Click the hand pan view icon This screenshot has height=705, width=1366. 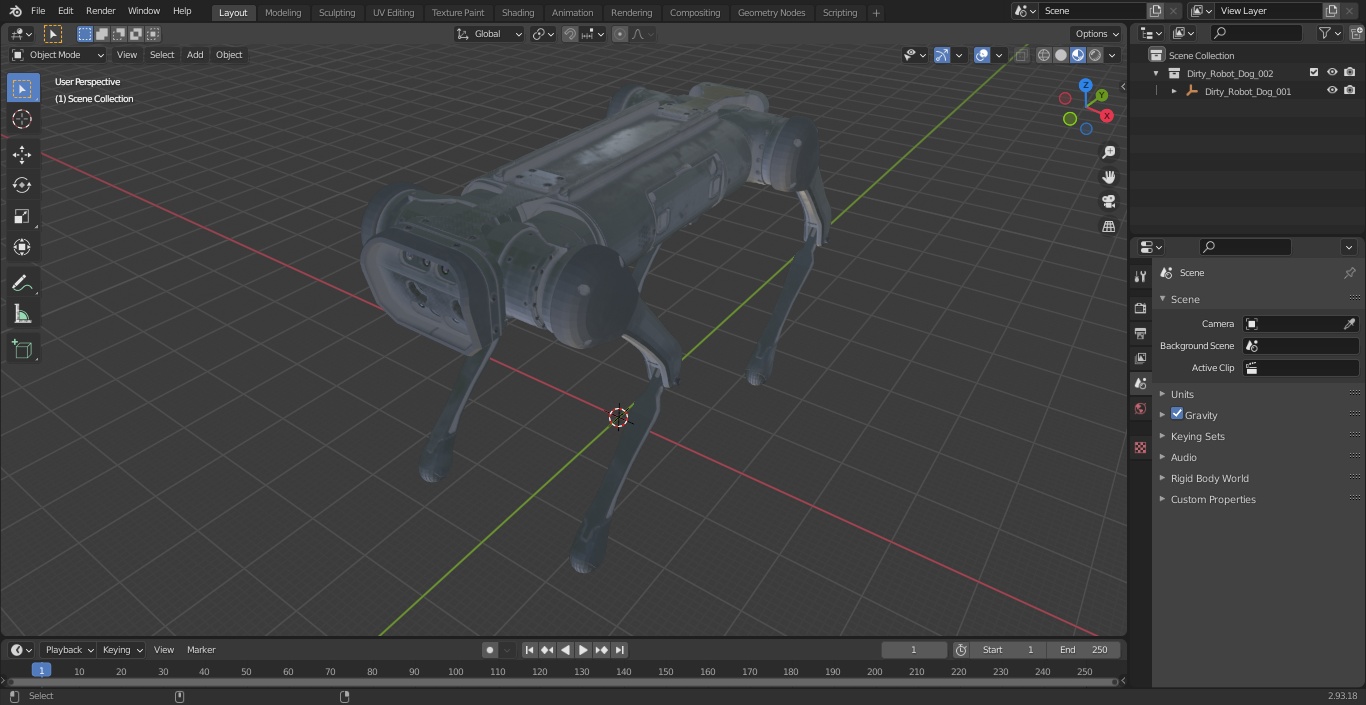click(1108, 177)
